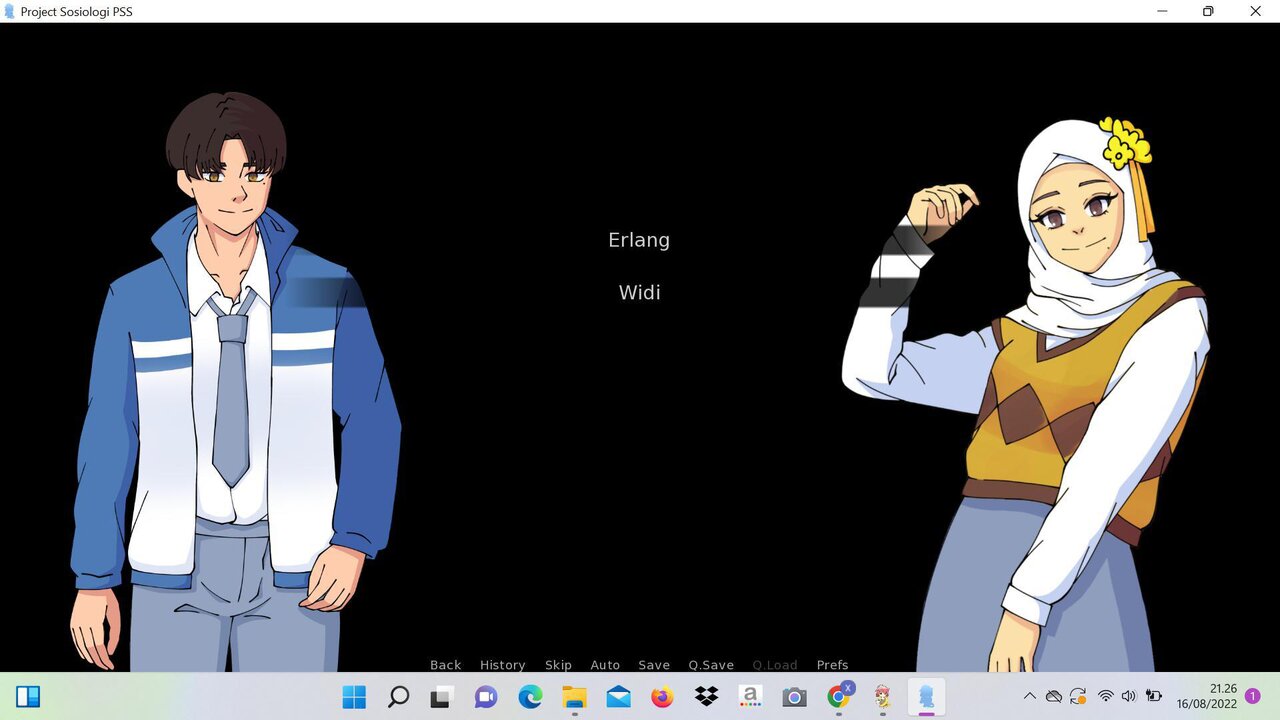
Task: Choose the Erlang option
Action: [639, 240]
